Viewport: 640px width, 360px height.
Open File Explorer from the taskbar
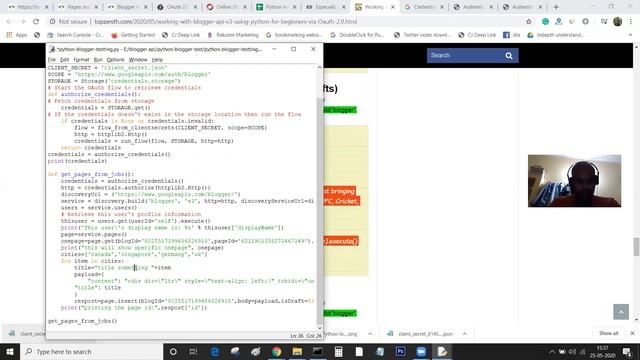click(x=297, y=351)
